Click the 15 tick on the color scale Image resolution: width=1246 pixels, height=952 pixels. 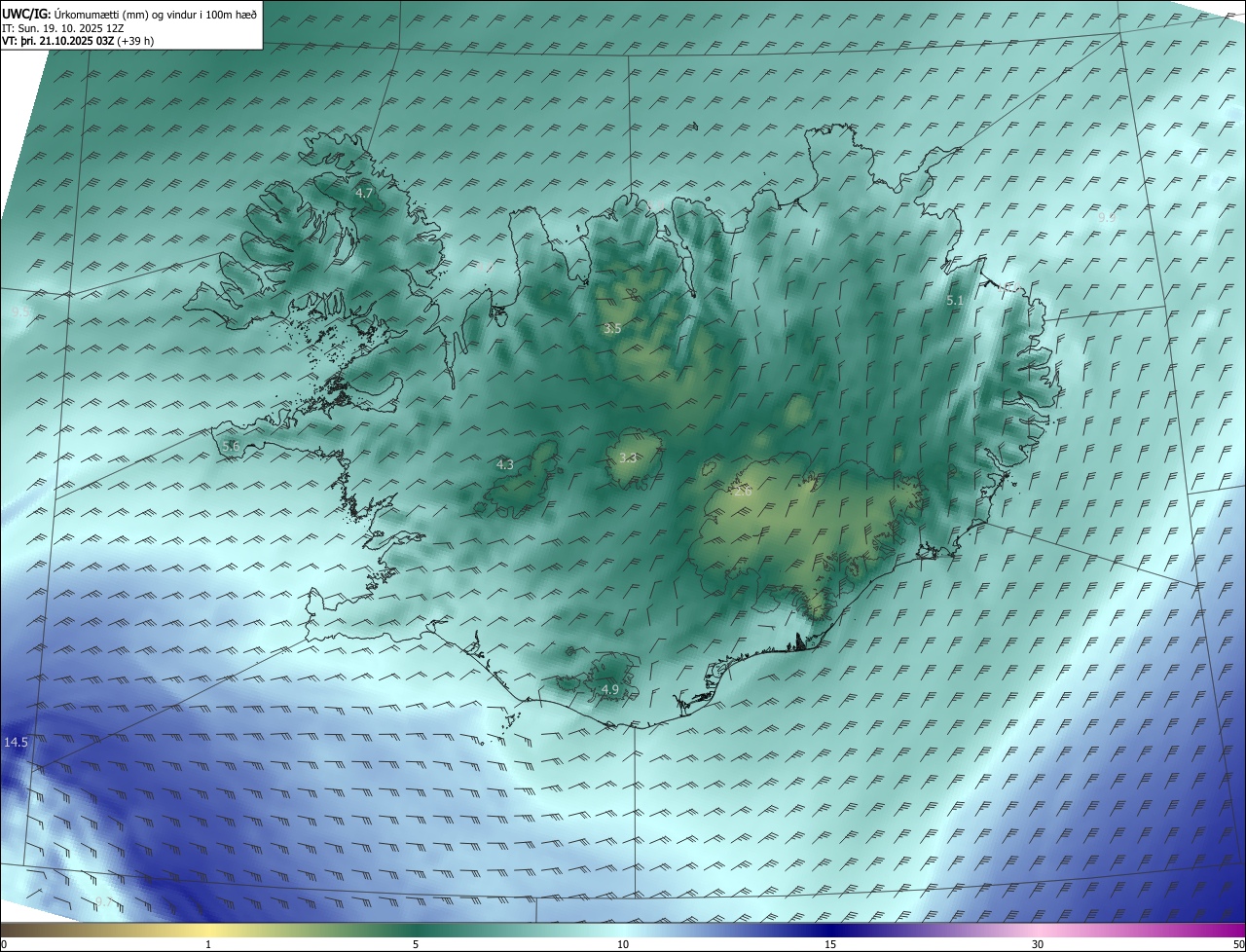click(x=830, y=944)
